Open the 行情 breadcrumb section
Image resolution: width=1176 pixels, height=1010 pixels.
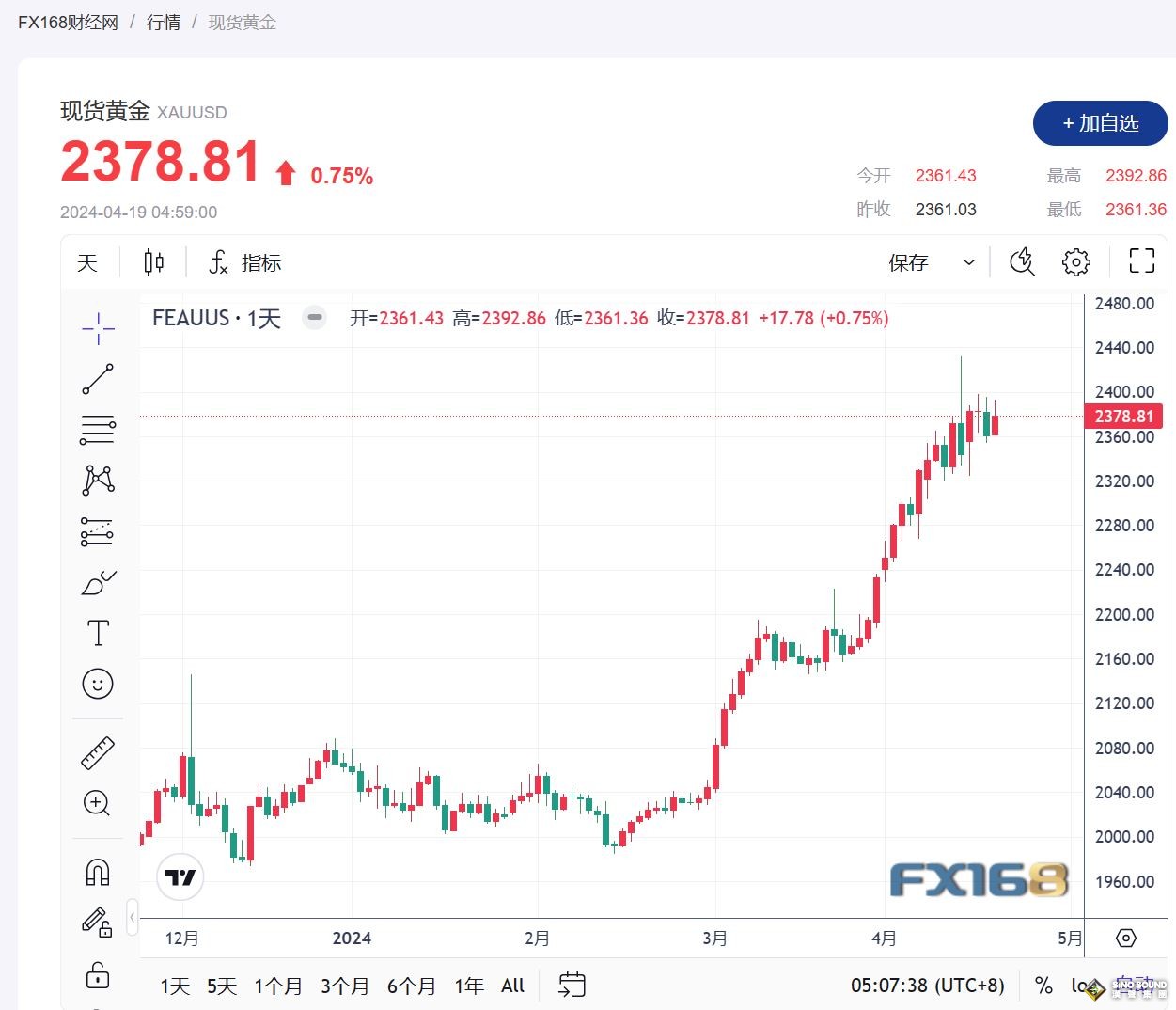[x=164, y=22]
